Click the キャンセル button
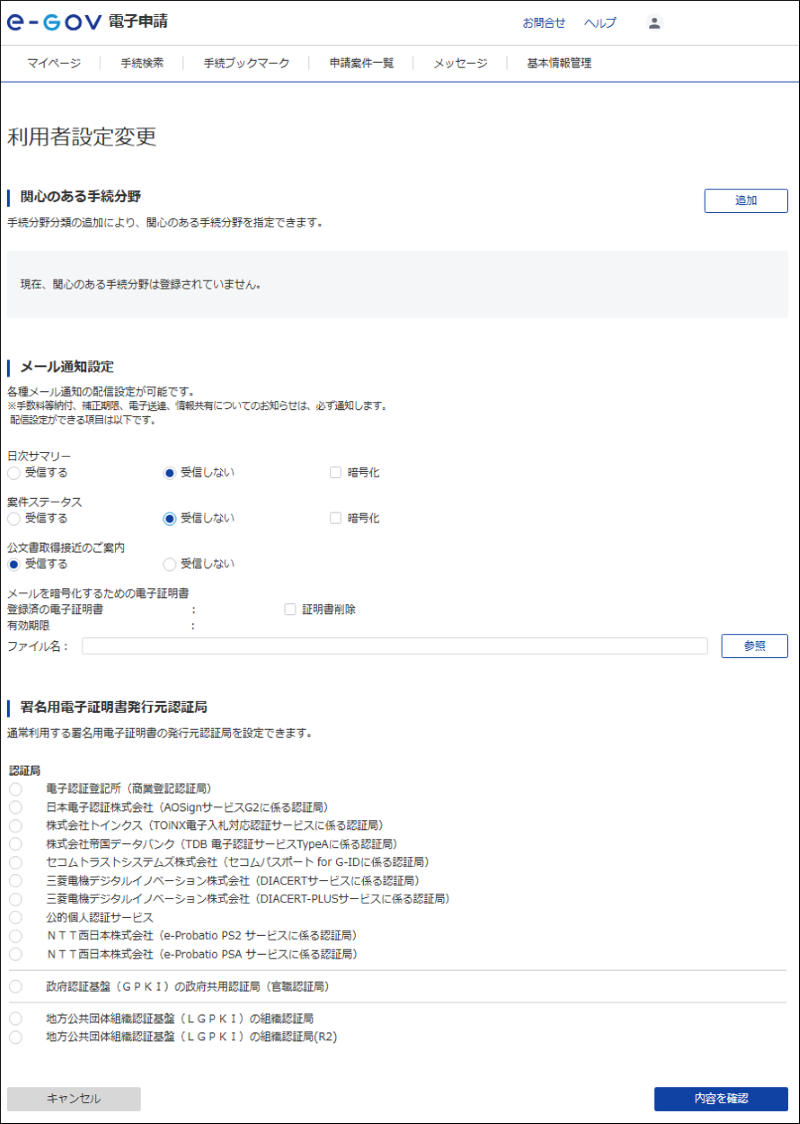 74,1098
